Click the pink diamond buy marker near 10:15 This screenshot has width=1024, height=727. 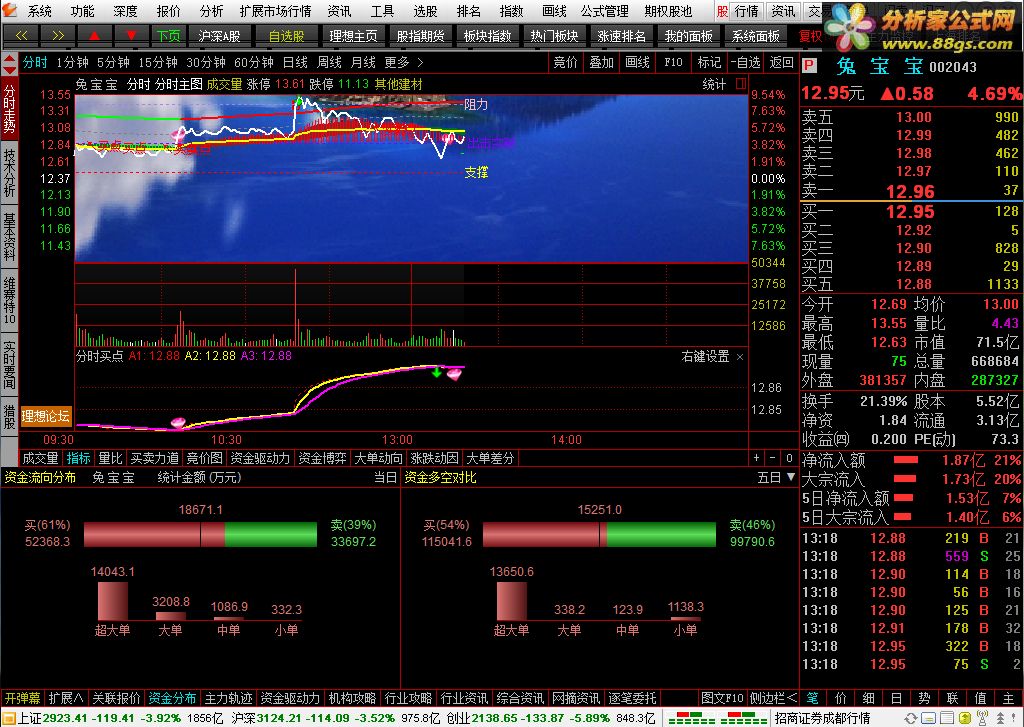pos(178,423)
